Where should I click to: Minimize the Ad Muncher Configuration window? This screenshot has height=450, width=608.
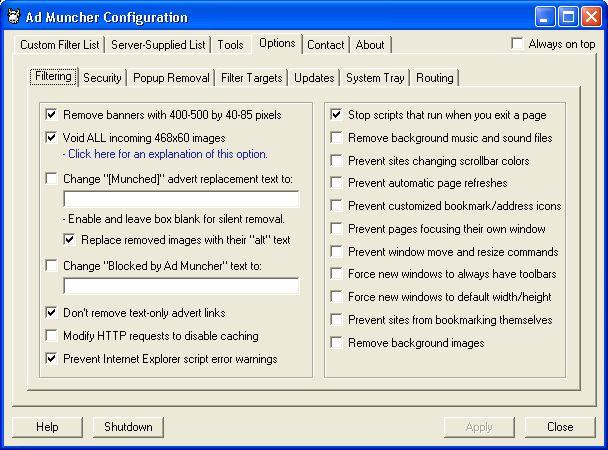pyautogui.click(x=544, y=17)
